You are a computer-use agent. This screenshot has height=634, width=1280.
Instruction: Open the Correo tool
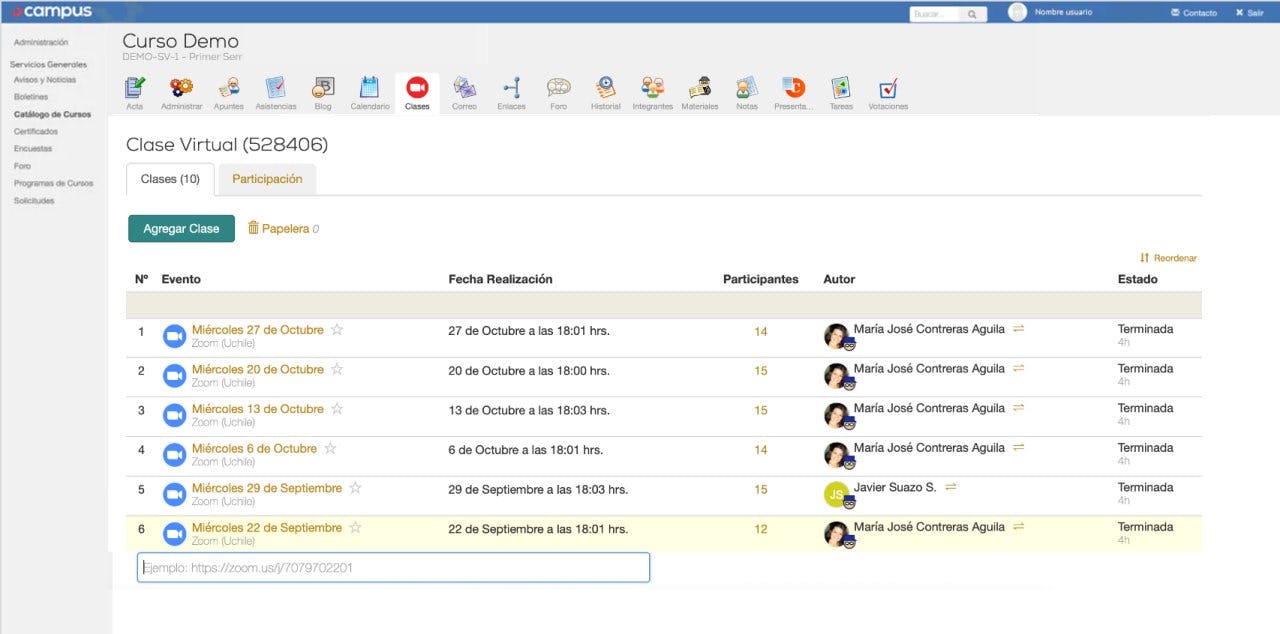[464, 90]
